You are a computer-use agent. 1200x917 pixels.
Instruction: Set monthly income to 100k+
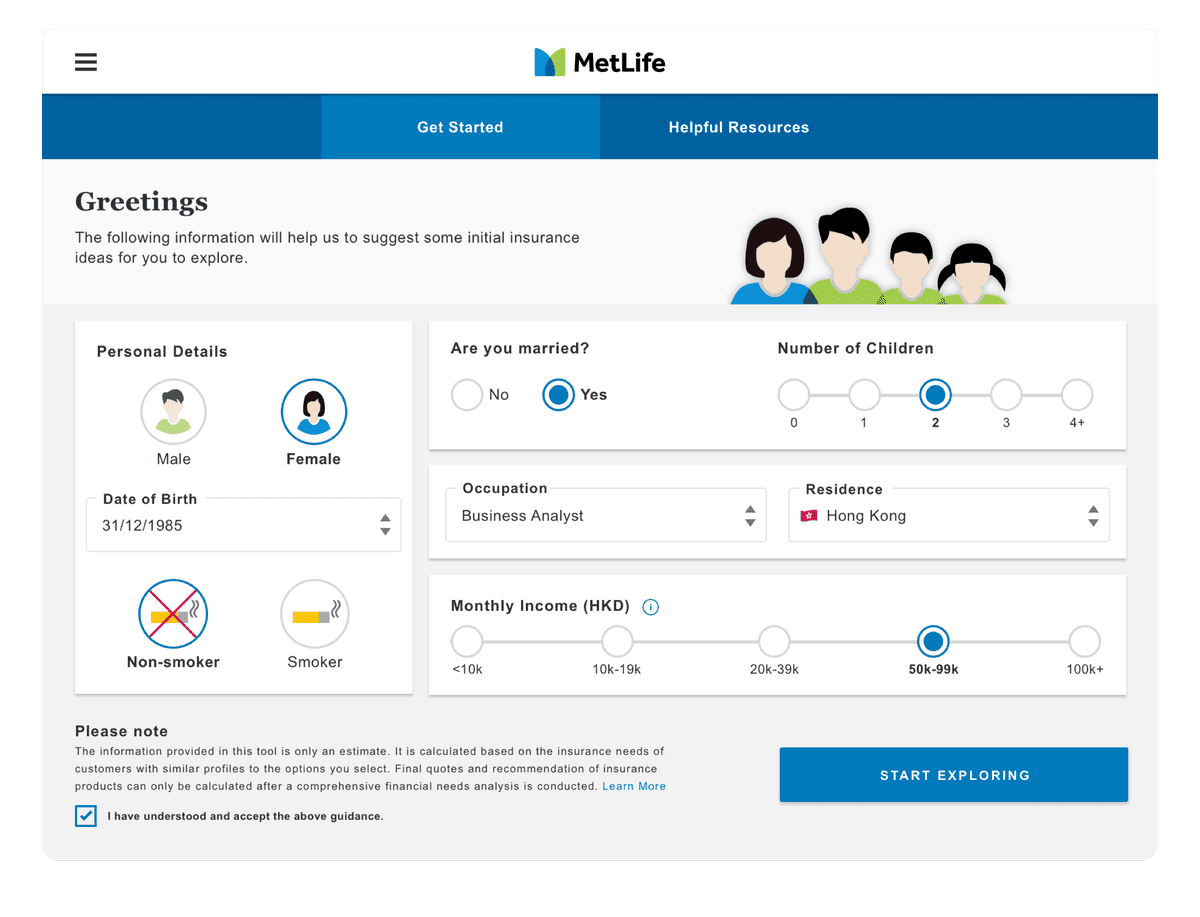click(x=1084, y=641)
